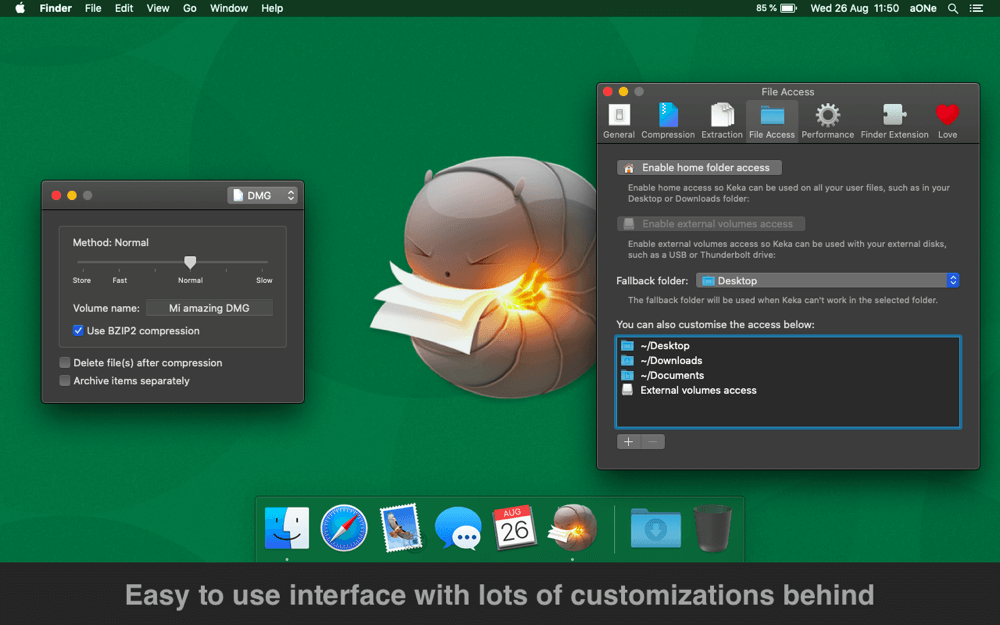Click the Volume name input field
Viewport: 1000px width, 625px height.
click(209, 308)
